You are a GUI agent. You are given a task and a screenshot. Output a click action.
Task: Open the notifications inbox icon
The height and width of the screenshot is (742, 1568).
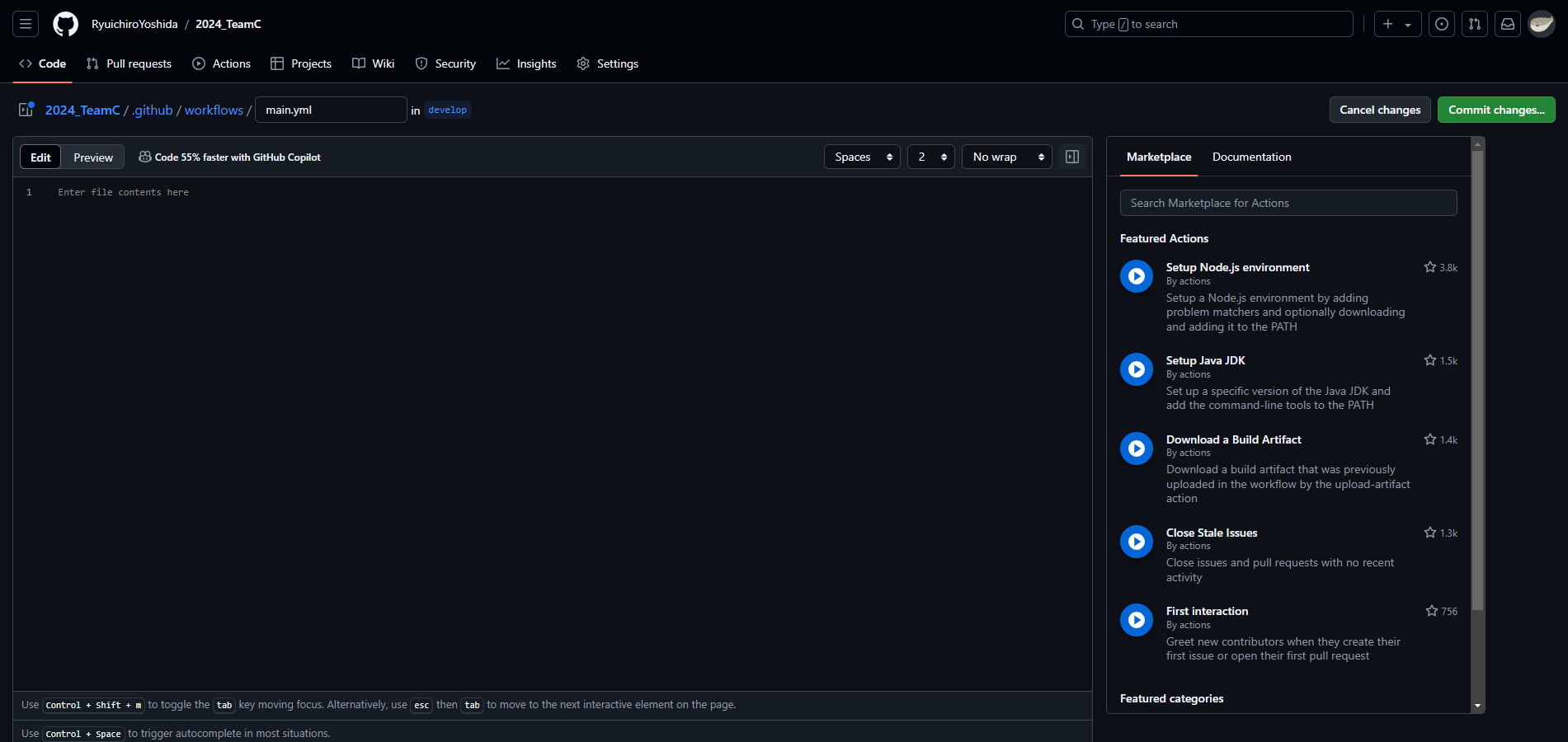click(x=1507, y=24)
